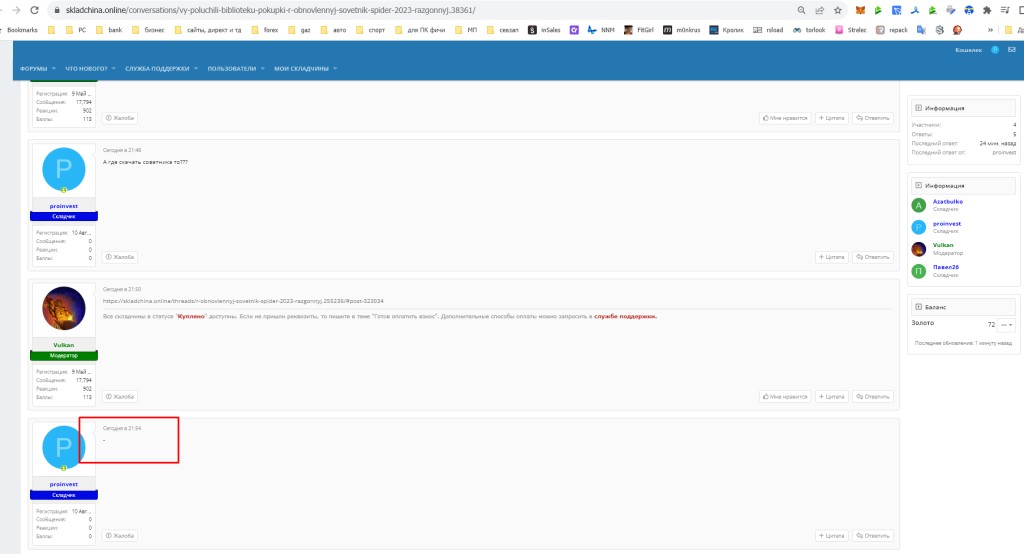The height and width of the screenshot is (554, 1024).
Task: Open the ЧТО НОВОГО? menu
Action: coord(86,69)
